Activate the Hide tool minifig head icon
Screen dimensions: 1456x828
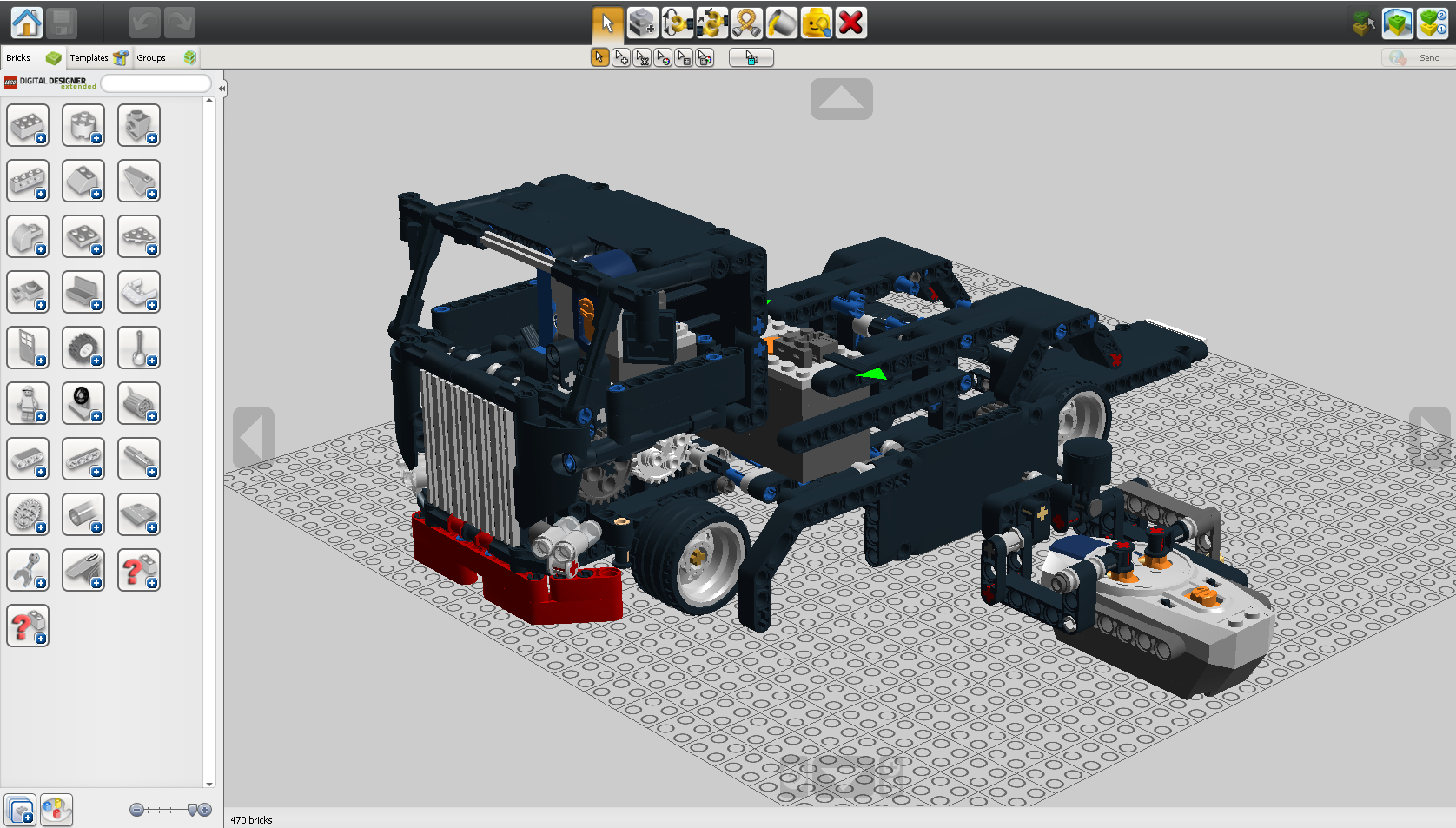(816, 23)
